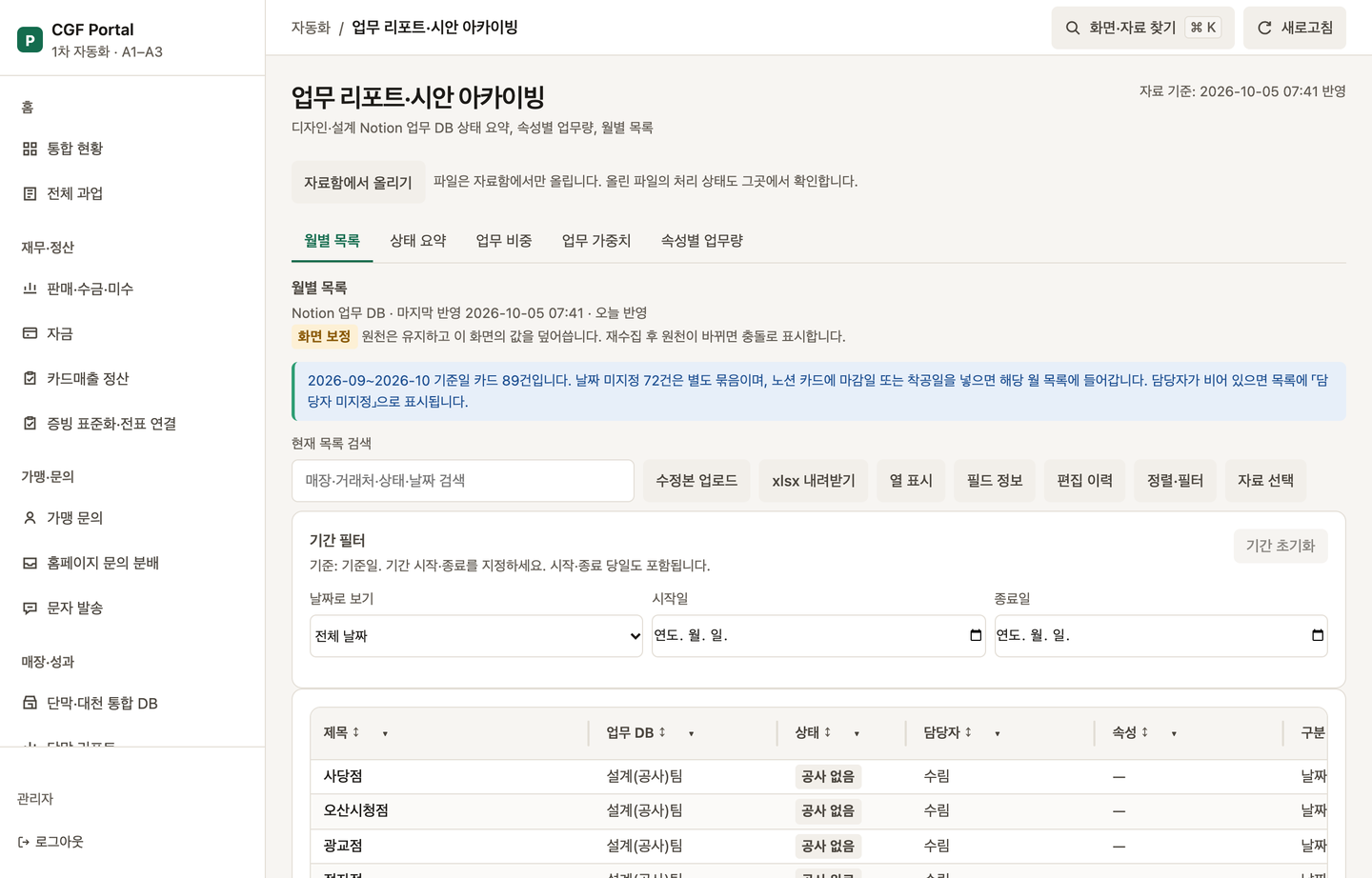Screen dimensions: 1372x878
Task: Switch to 상태 요약 tab
Action: point(418,241)
